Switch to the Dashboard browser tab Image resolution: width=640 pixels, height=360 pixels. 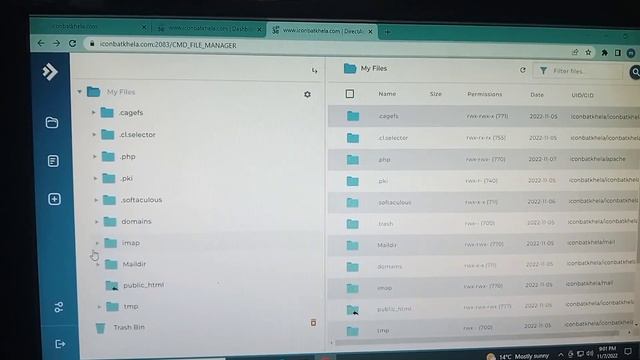(x=208, y=29)
